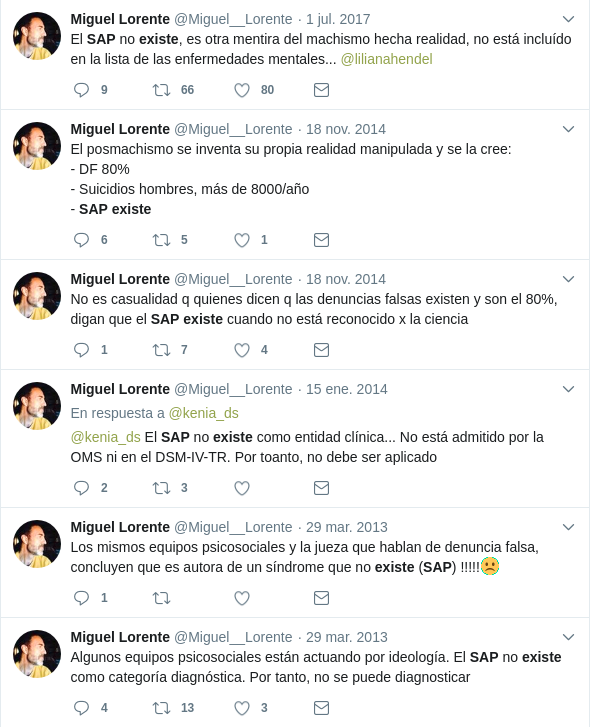590x727 pixels.
Task: Reply to the last tweet with 4 replies
Action: (x=82, y=708)
